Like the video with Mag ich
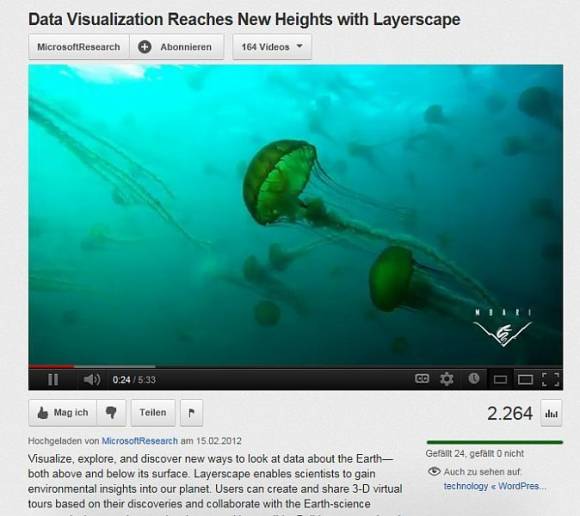The width and height of the screenshot is (580, 516). pyautogui.click(x=63, y=412)
